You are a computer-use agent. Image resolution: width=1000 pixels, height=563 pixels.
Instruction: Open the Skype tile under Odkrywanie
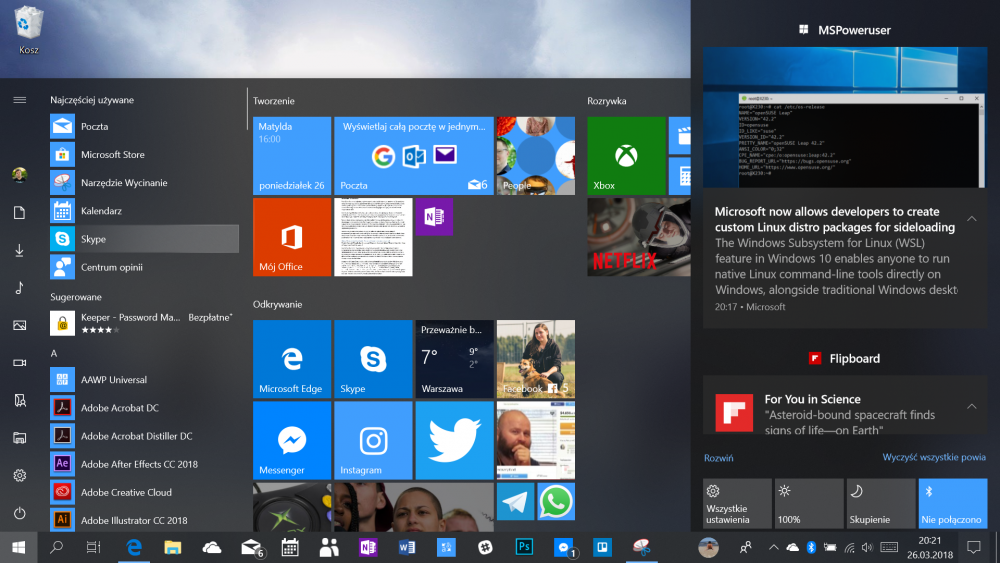373,359
